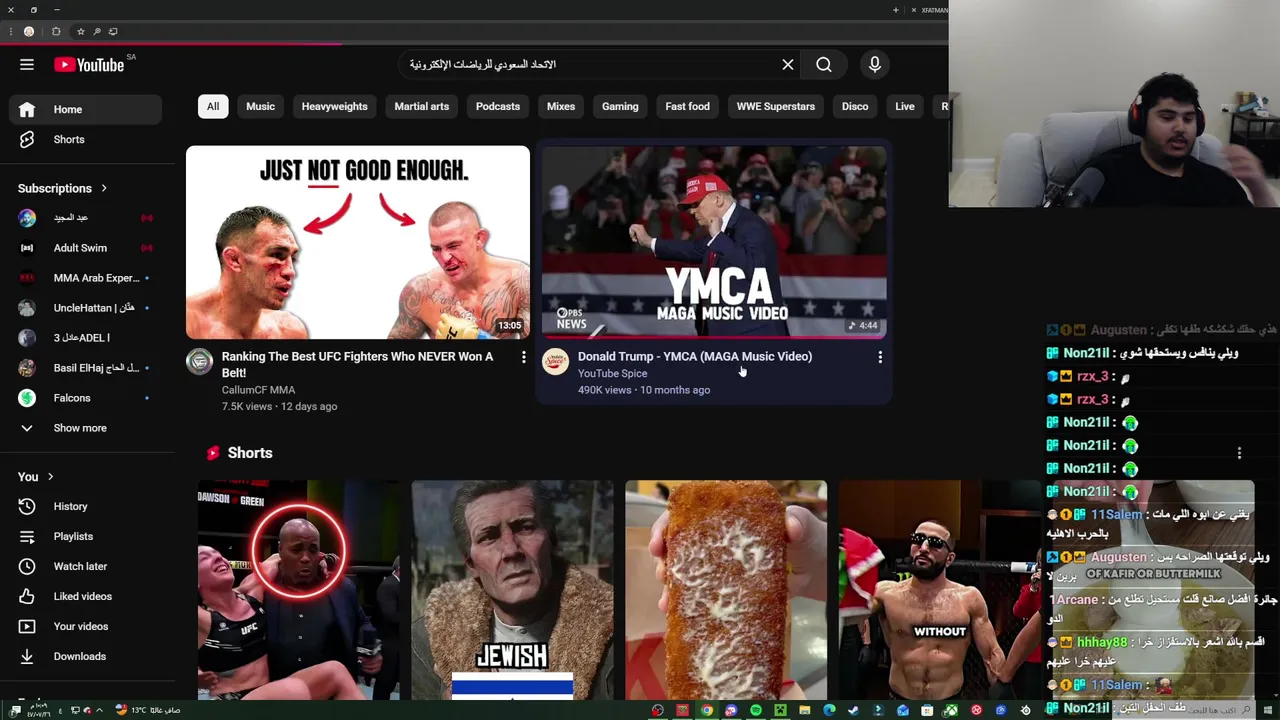Select the Gaming filter chip
1280x720 pixels.
(x=620, y=106)
